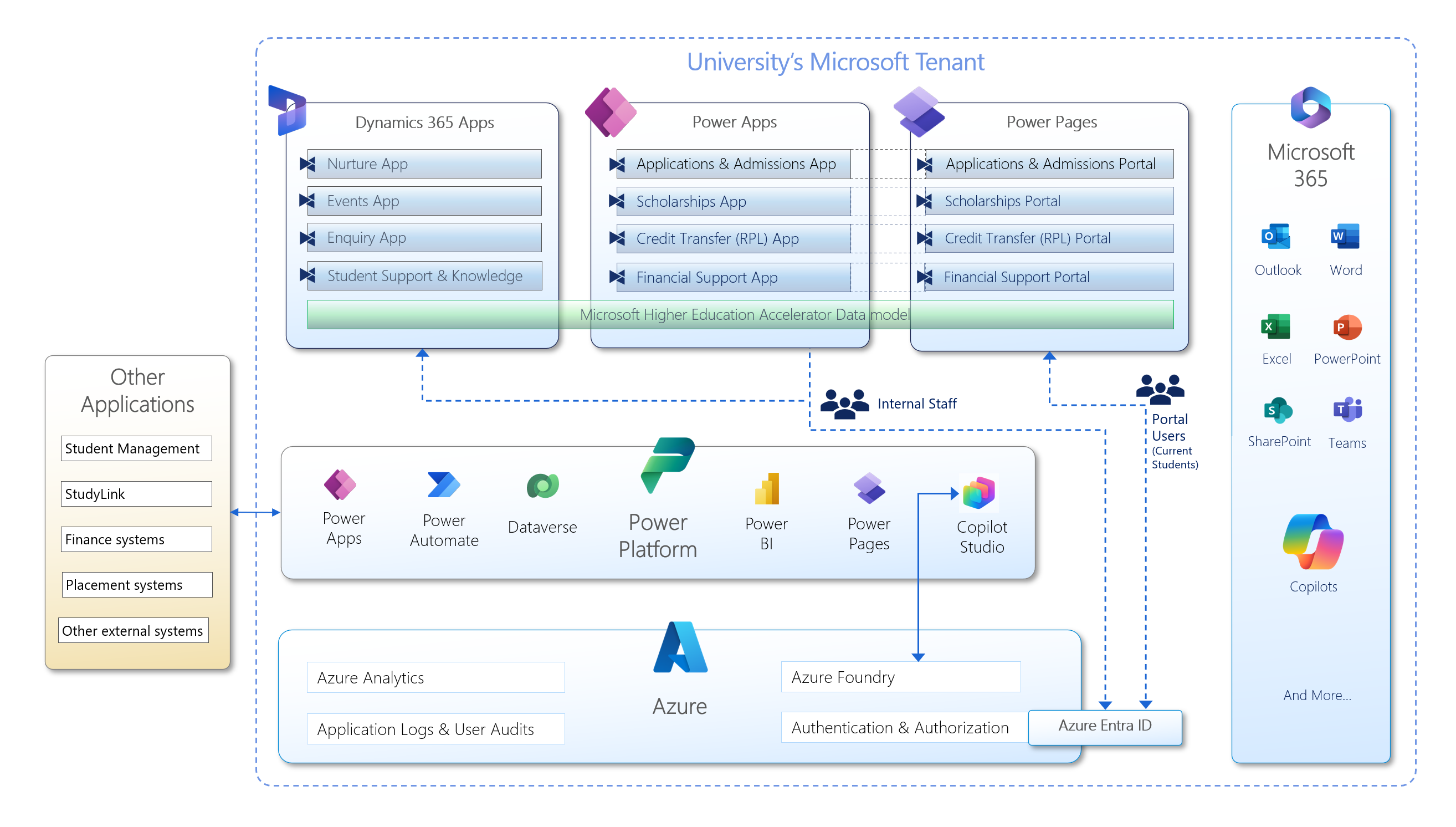Click the Power Pages panel heading
Viewport: 1456px width, 827px height.
[1051, 122]
